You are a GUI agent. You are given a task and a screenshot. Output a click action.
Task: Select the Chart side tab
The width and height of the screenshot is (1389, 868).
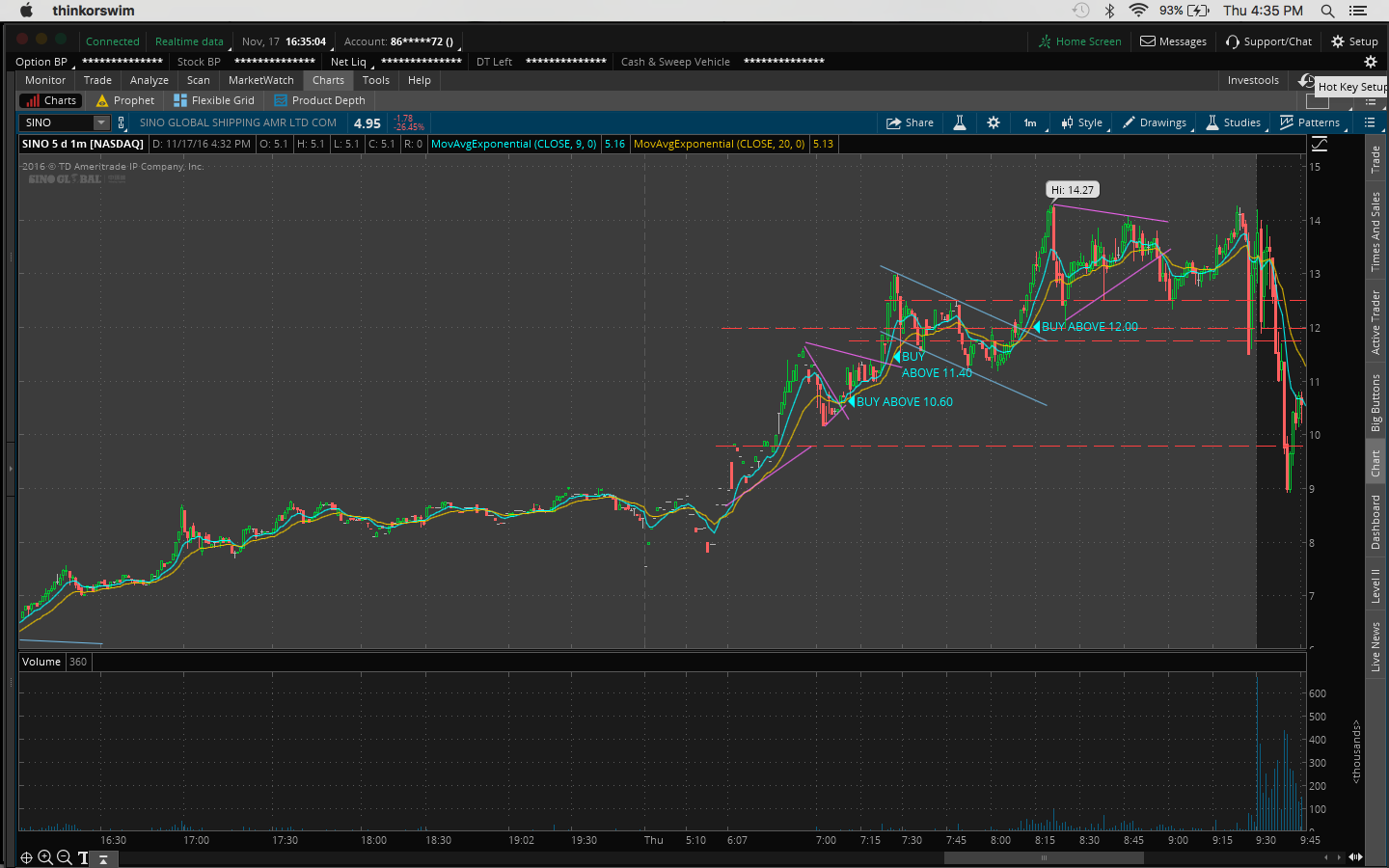pos(1375,464)
